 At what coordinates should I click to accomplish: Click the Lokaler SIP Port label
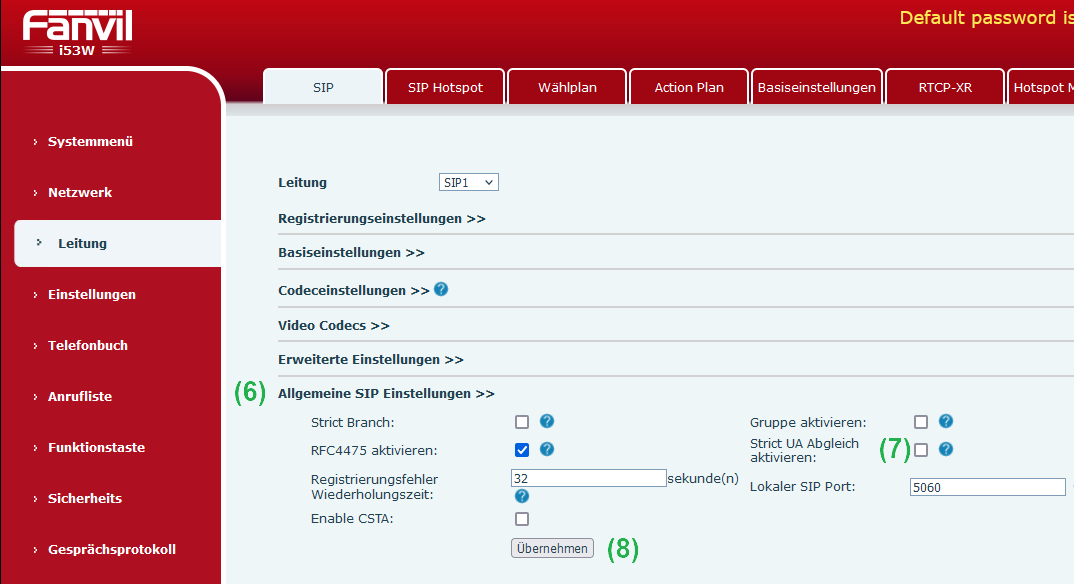pos(802,487)
